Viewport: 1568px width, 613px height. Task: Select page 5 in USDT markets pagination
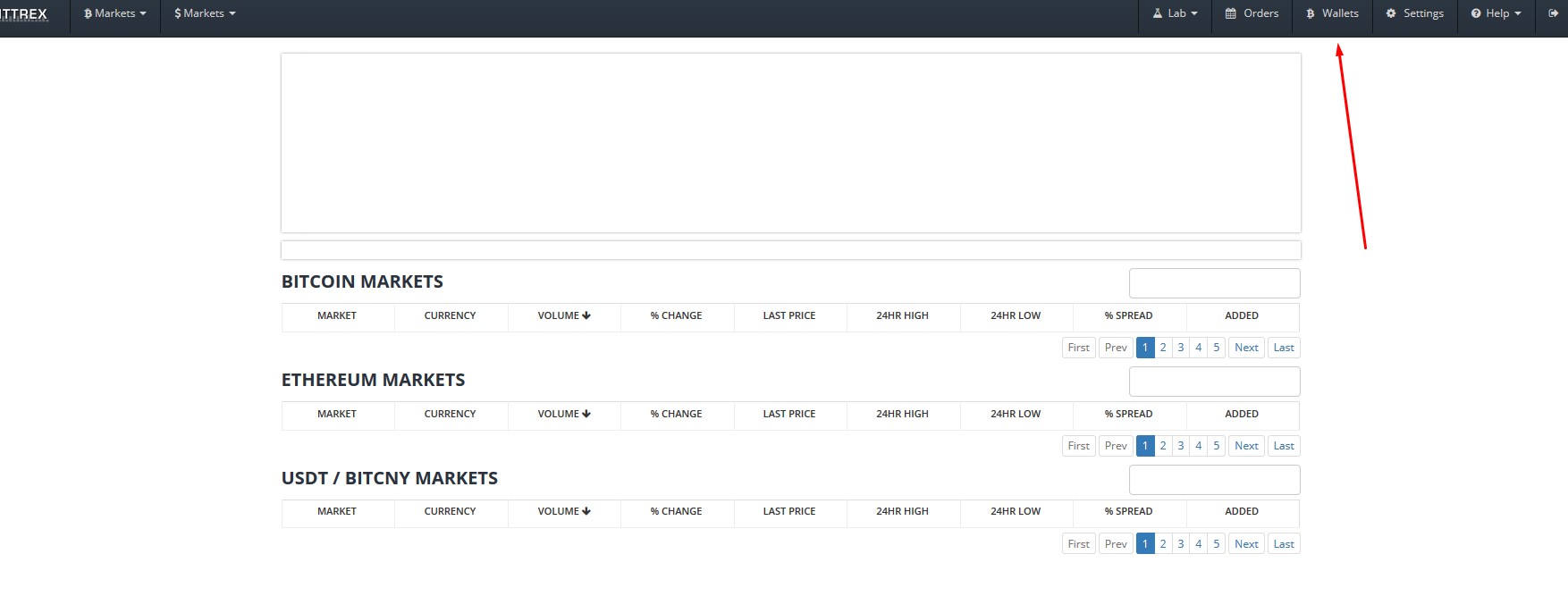(x=1216, y=544)
